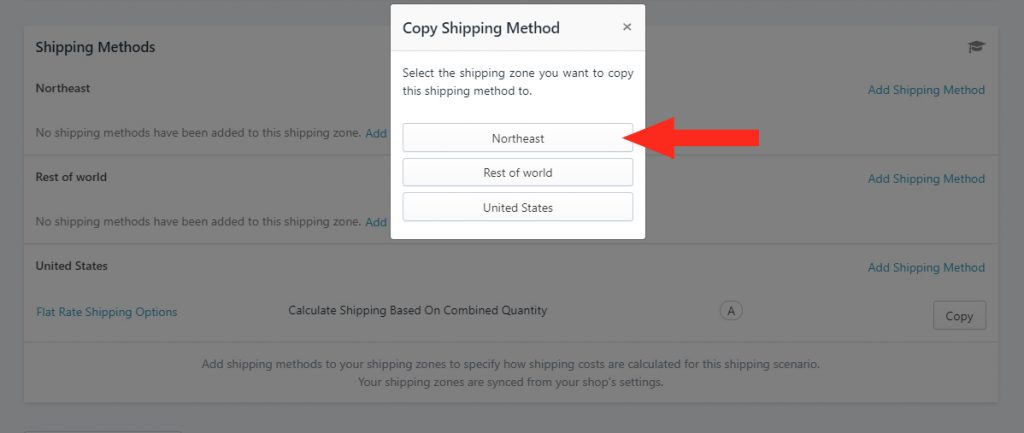This screenshot has width=1024, height=433.
Task: Click Add Shipping Method for Northeast
Action: (x=926, y=90)
